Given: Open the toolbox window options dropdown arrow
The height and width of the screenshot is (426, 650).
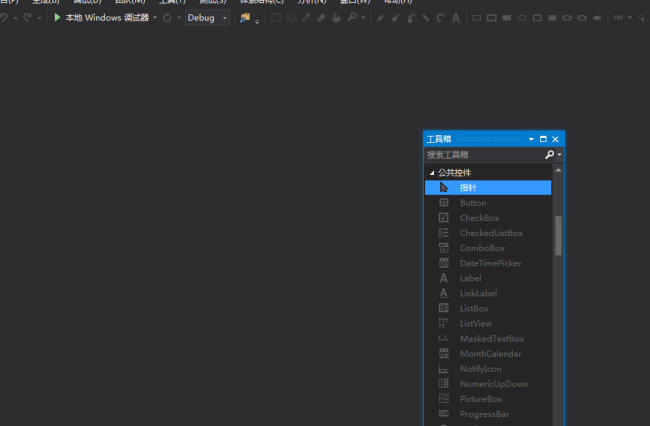Looking at the screenshot, I should click(532, 139).
